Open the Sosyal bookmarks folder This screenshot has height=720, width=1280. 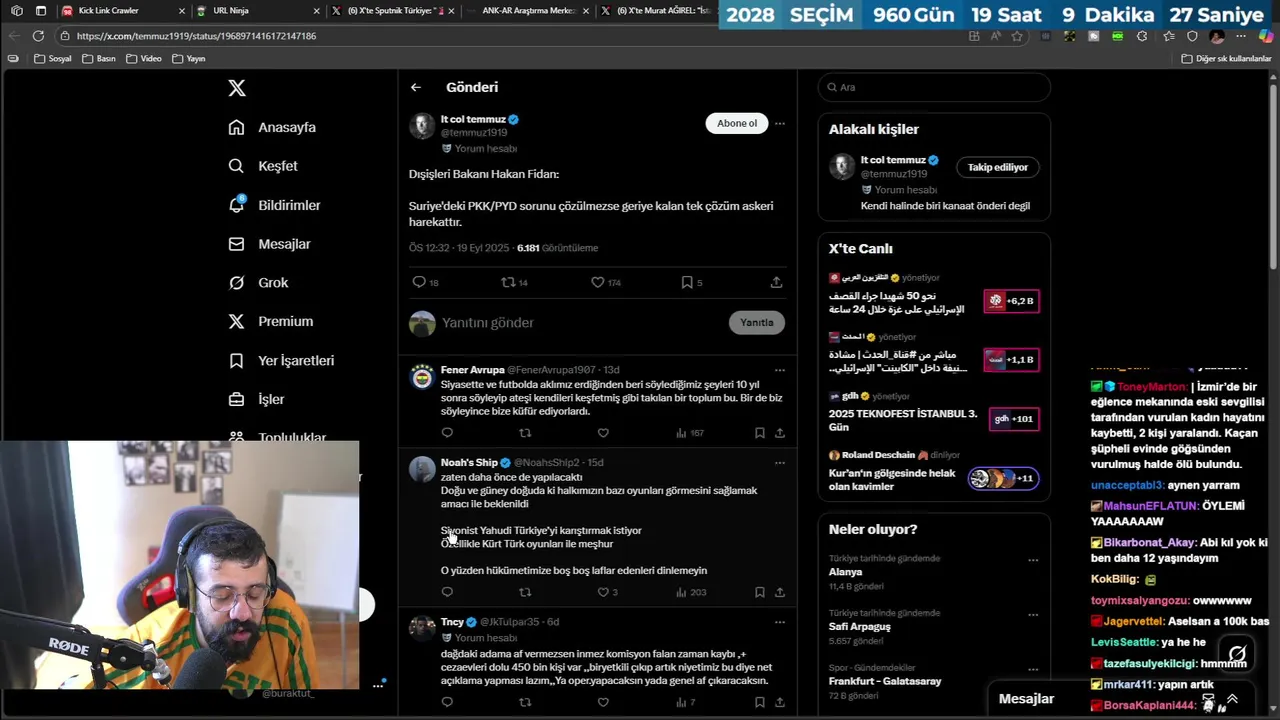[53, 58]
